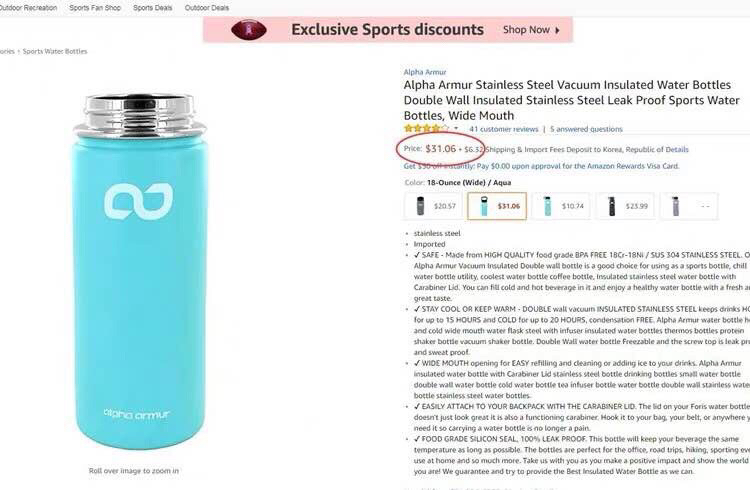Open the star rating dropdown arrow
Viewport: 750px width, 490px height.
click(x=456, y=128)
